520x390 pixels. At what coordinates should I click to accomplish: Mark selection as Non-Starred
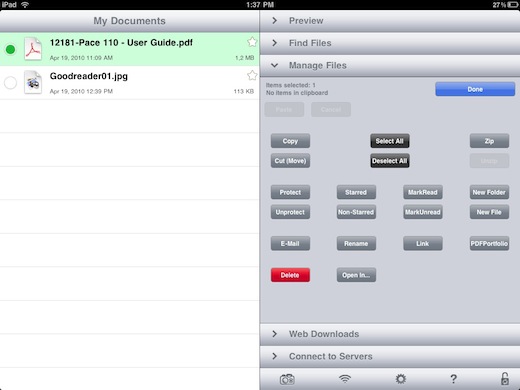356,212
